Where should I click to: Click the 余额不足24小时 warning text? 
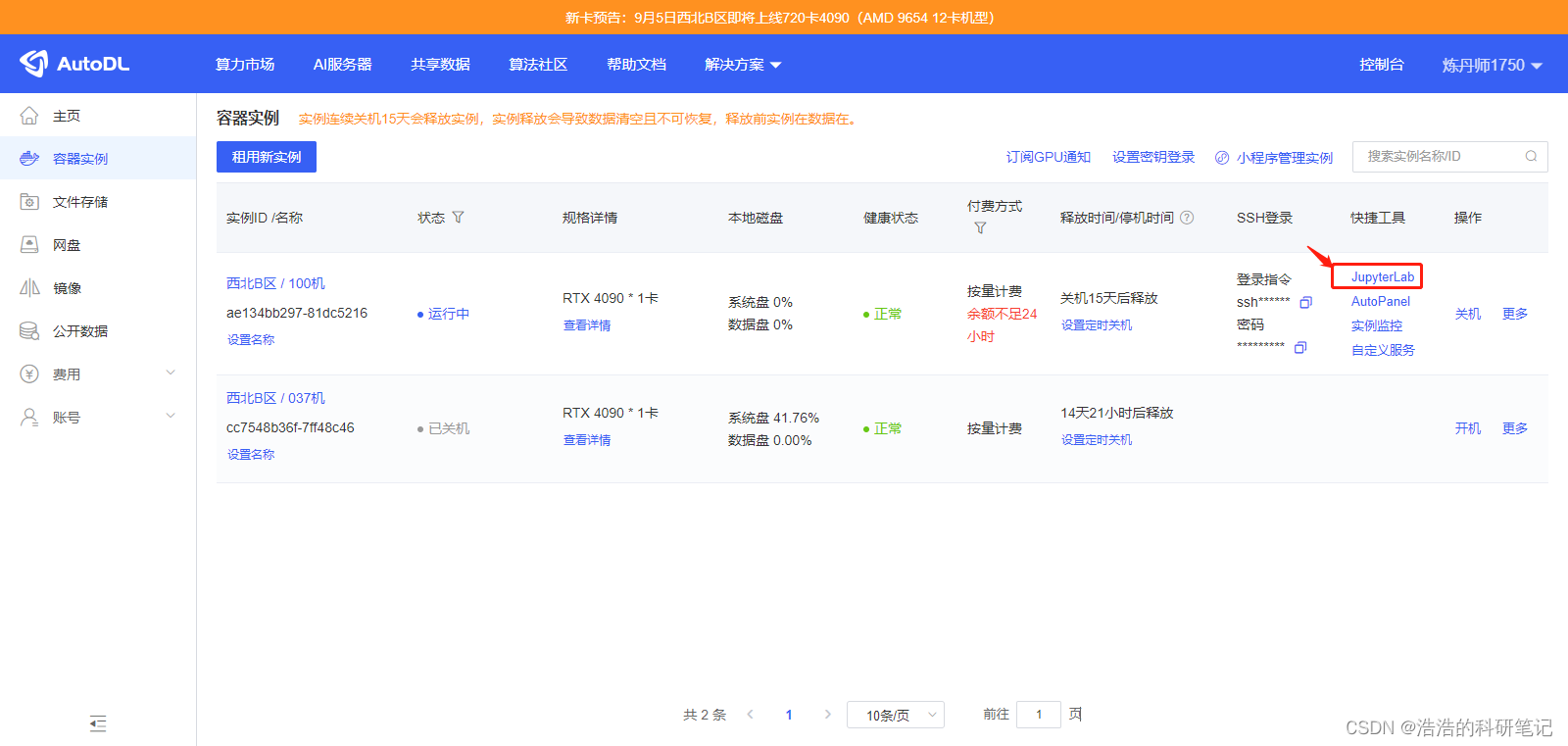click(1002, 325)
